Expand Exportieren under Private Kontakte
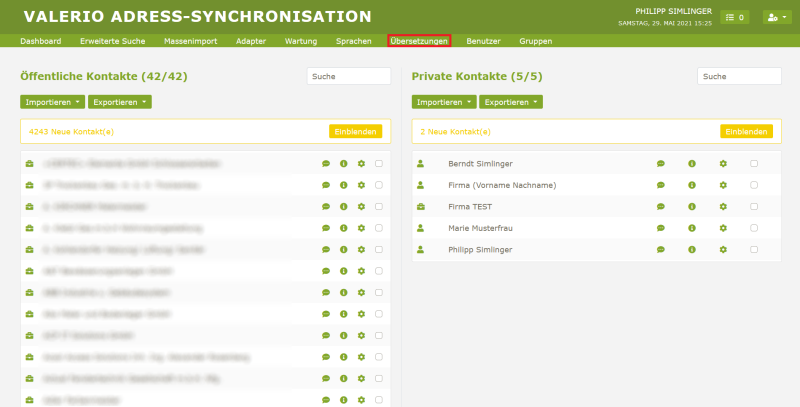The height and width of the screenshot is (407, 800). click(x=511, y=102)
